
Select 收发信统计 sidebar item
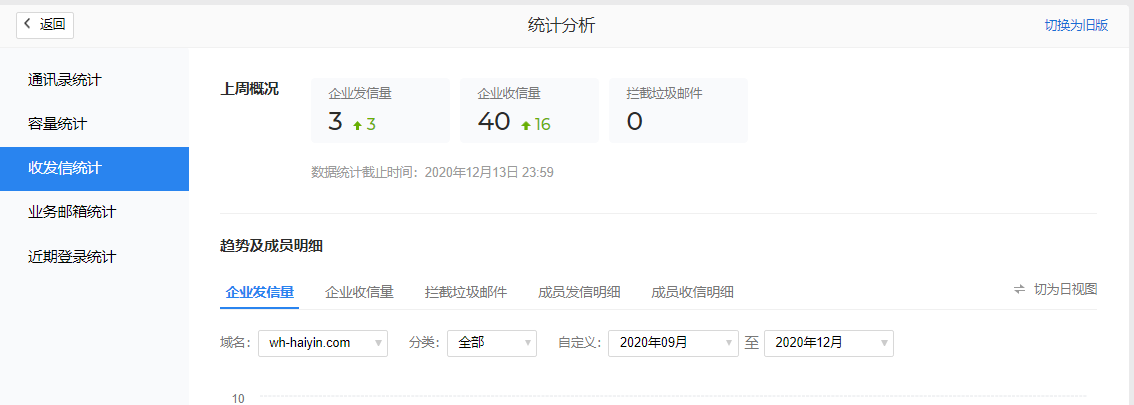point(65,168)
